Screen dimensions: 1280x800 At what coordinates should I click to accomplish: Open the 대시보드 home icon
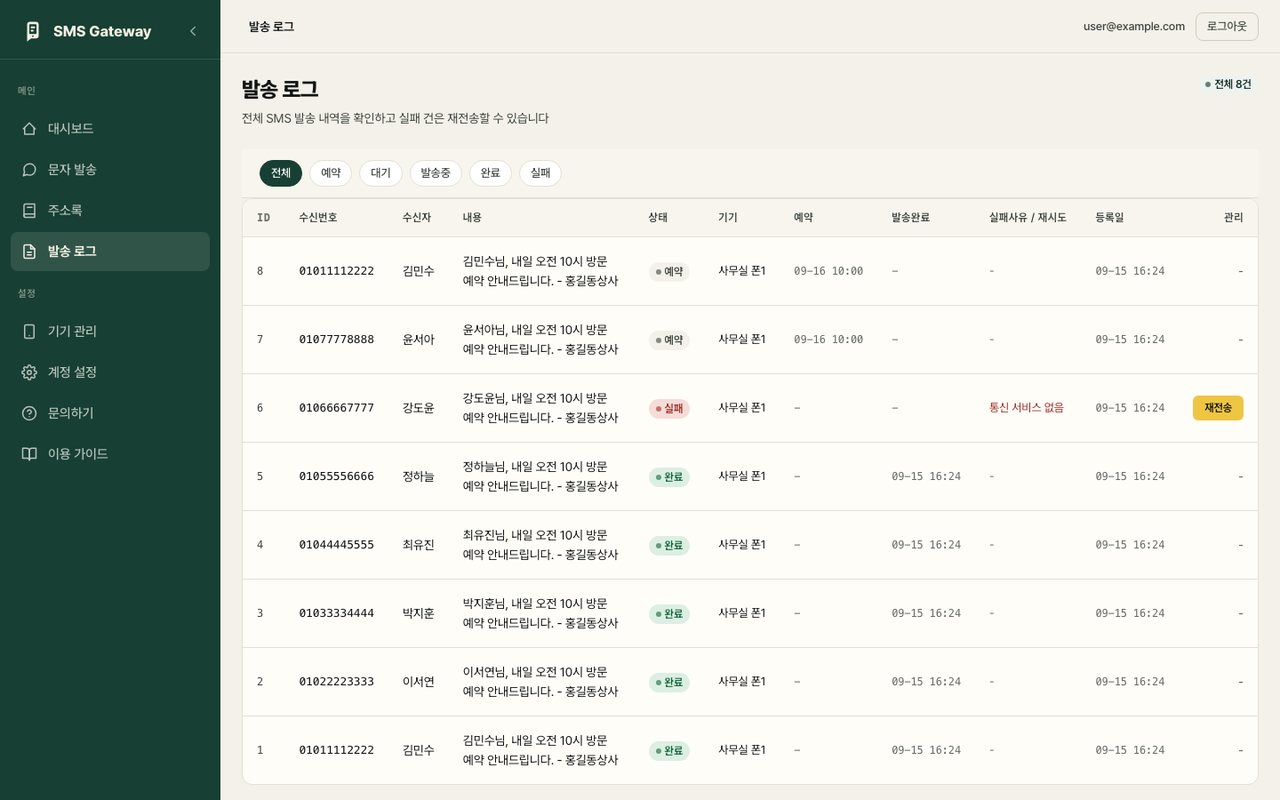click(29, 129)
